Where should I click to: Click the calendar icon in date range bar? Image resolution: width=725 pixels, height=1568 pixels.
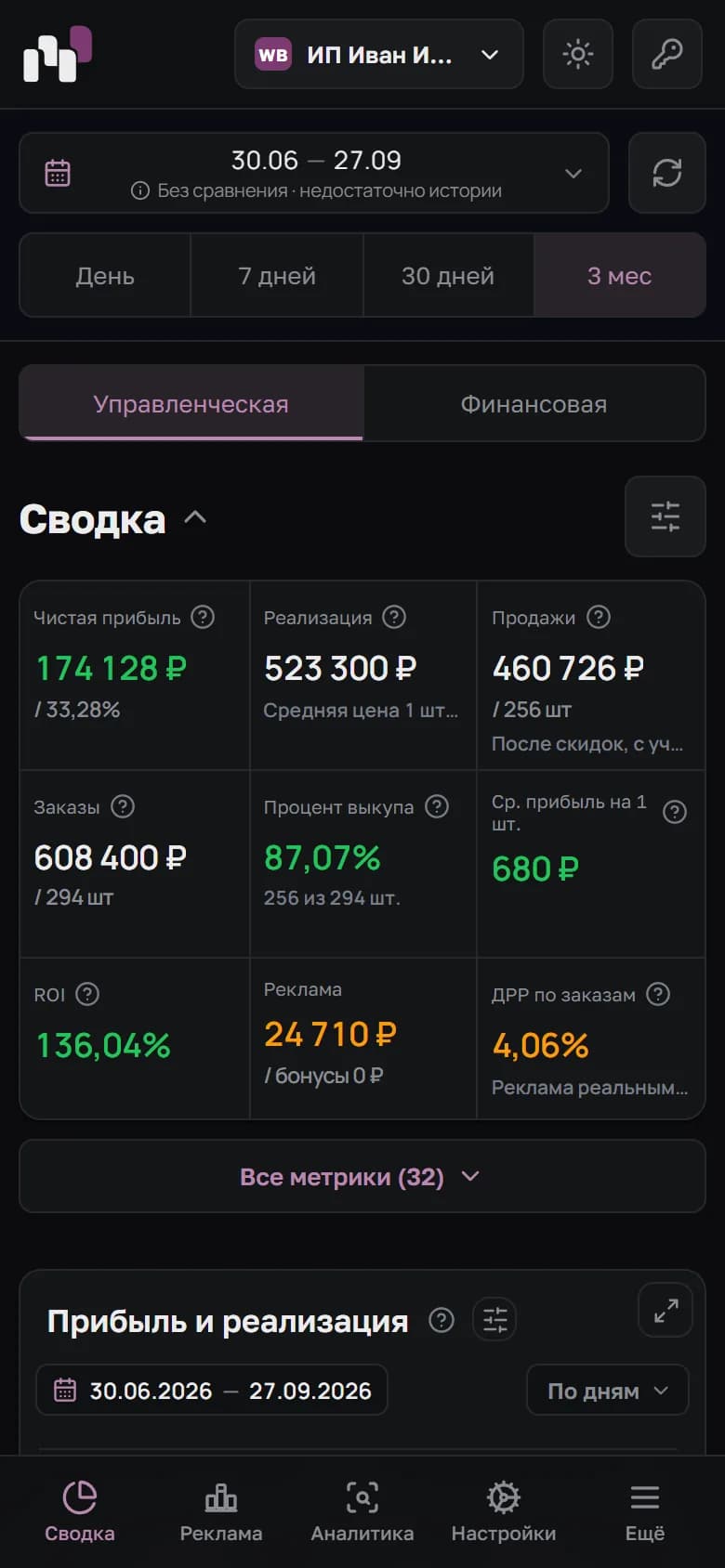tap(58, 173)
